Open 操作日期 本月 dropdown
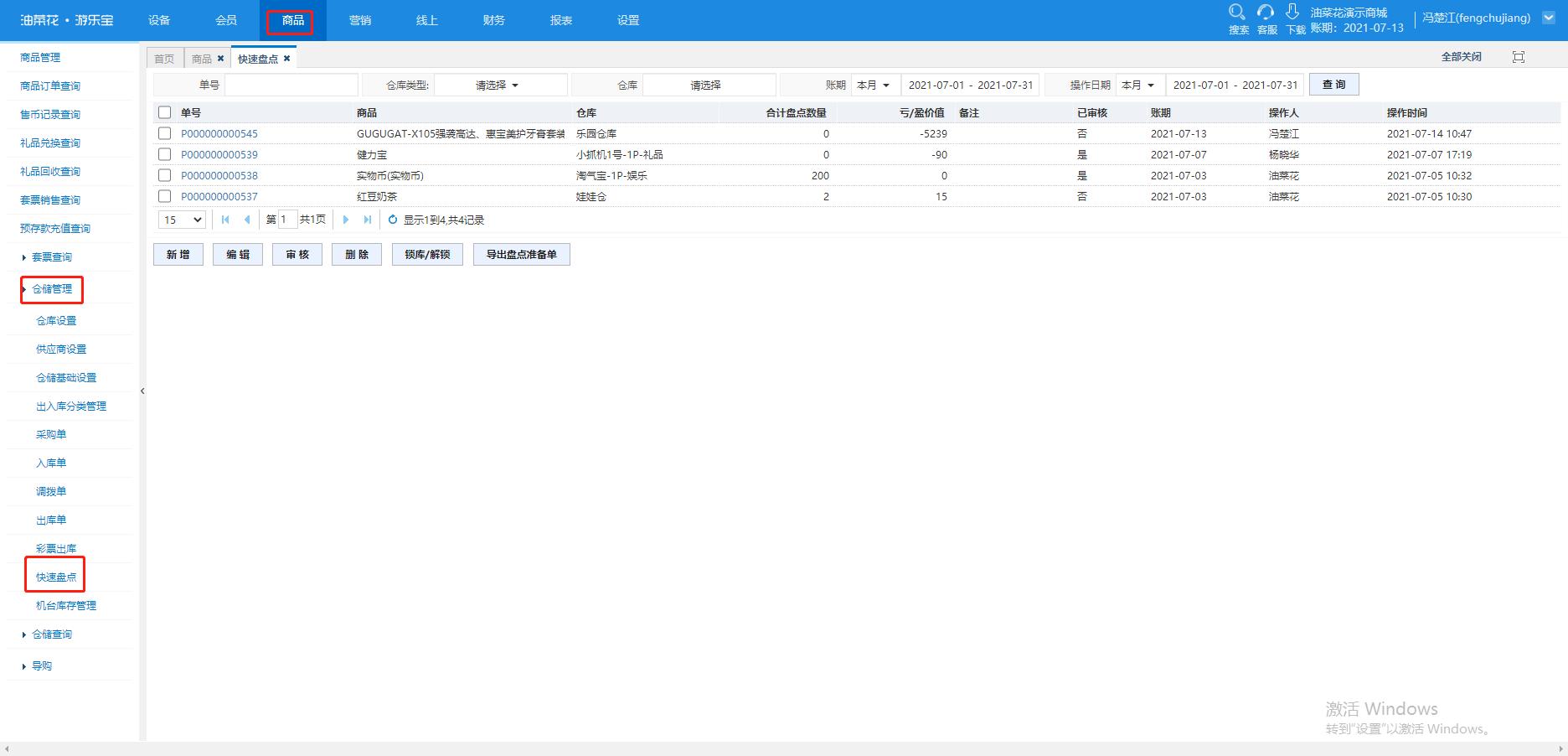This screenshot has height=756, width=1568. [1140, 85]
